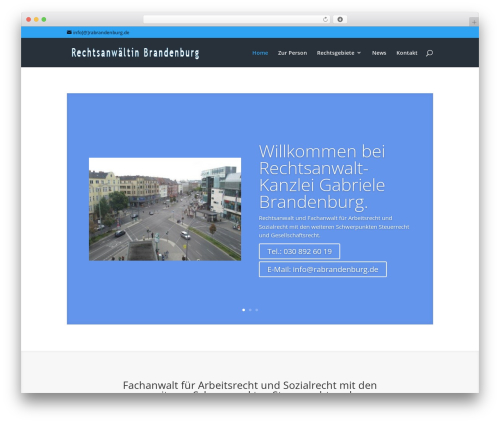Click the info@rabrandenburg.de link in top bar
Image resolution: width=500 pixels, height=423 pixels.
pyautogui.click(x=101, y=33)
